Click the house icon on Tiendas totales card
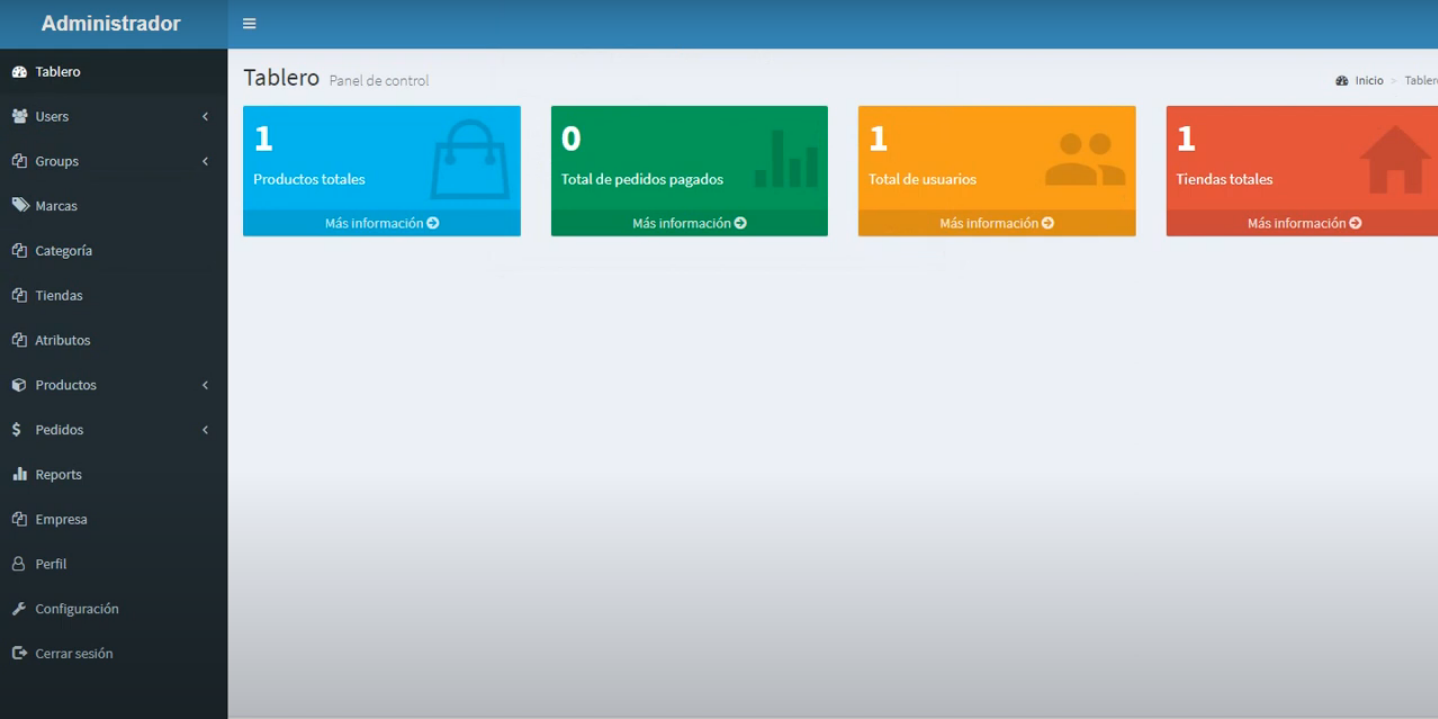The width and height of the screenshot is (1438, 719). [x=1394, y=160]
